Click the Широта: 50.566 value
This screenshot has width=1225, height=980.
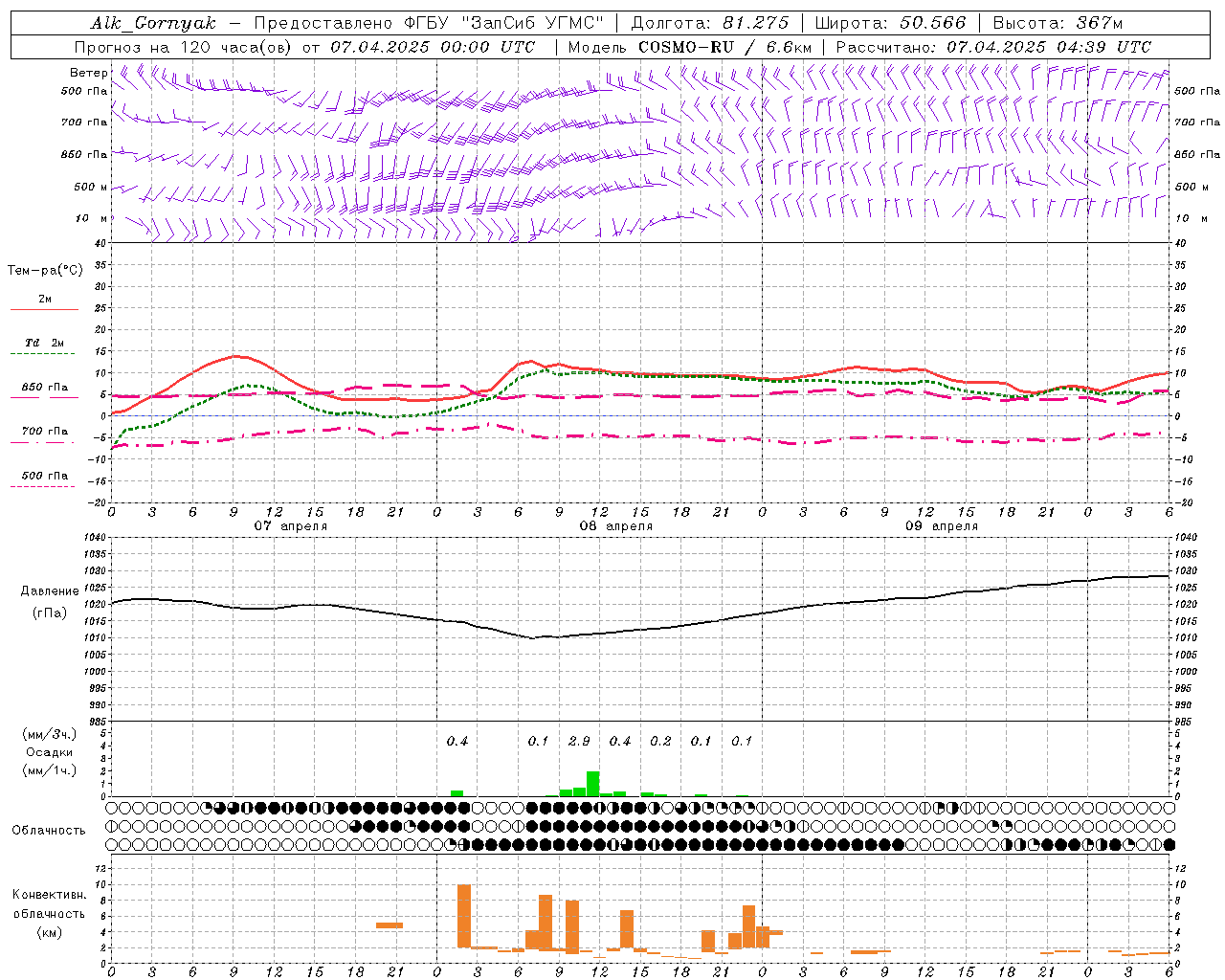(889, 23)
